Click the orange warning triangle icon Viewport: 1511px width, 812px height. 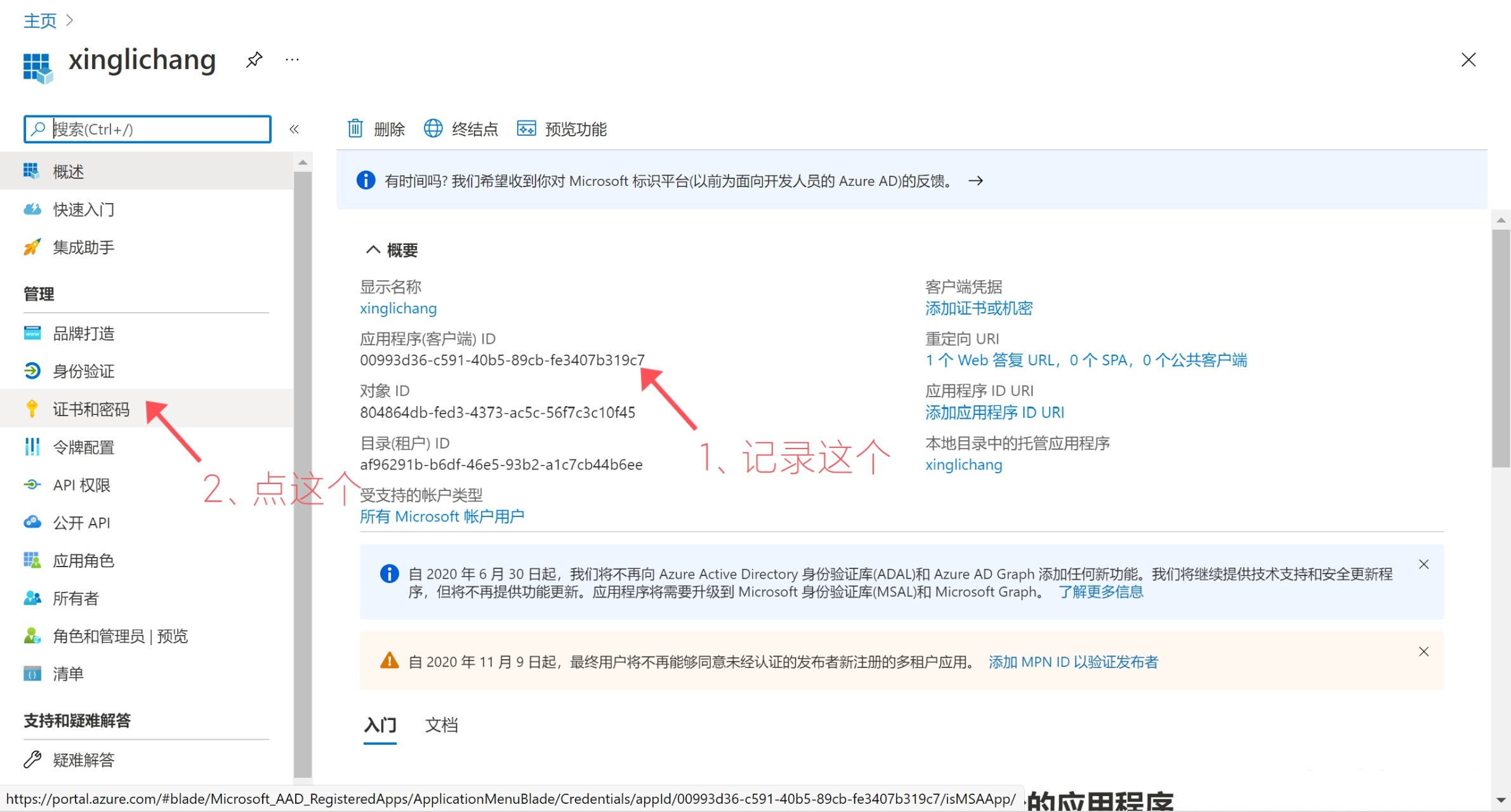coord(389,661)
